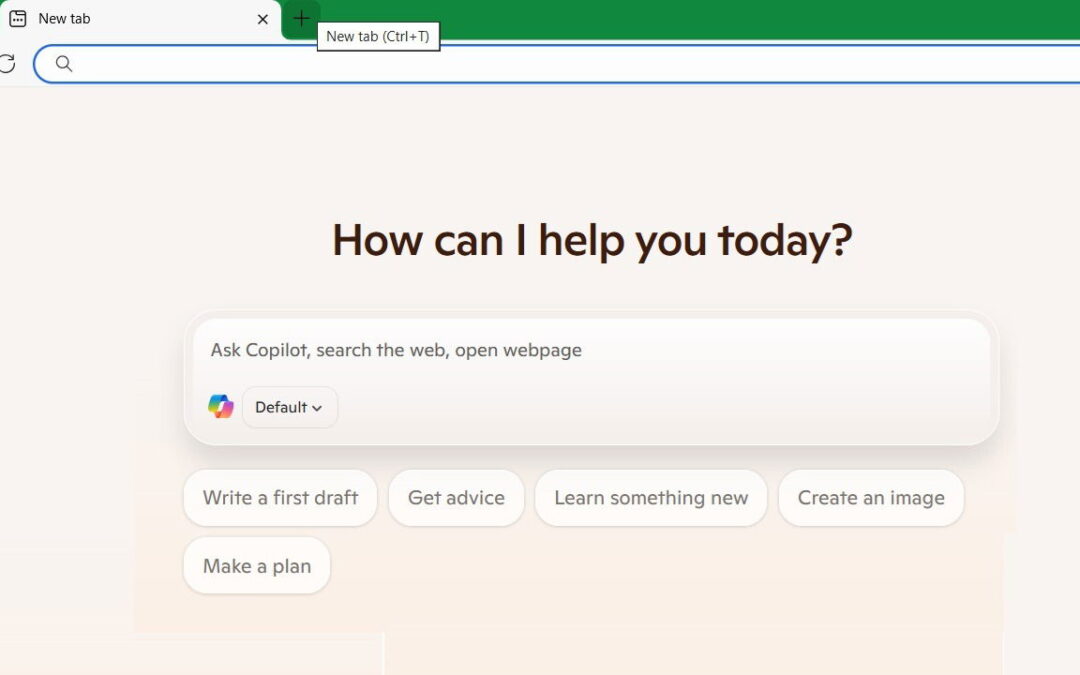The height and width of the screenshot is (675, 1080).
Task: Close the New tab with its X button
Action: (x=262, y=18)
